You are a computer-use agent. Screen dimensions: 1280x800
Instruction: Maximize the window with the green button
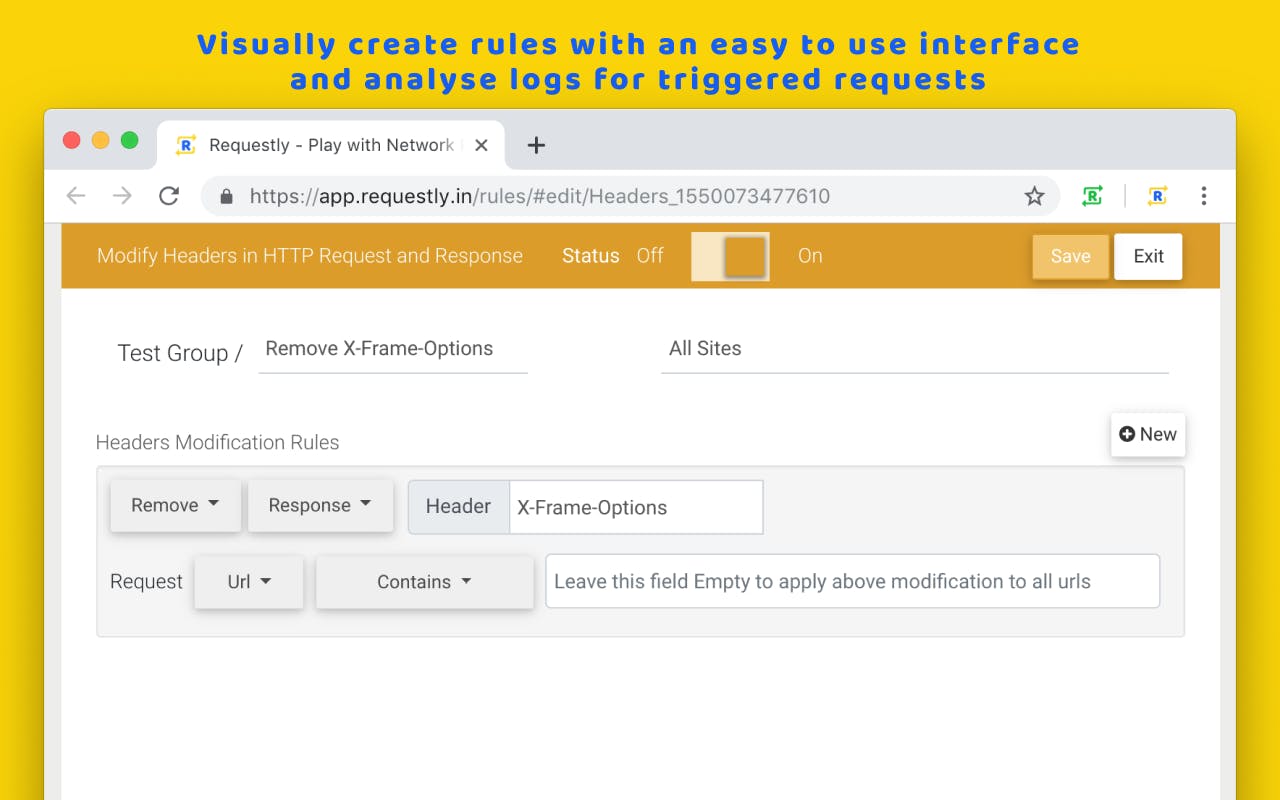point(129,140)
